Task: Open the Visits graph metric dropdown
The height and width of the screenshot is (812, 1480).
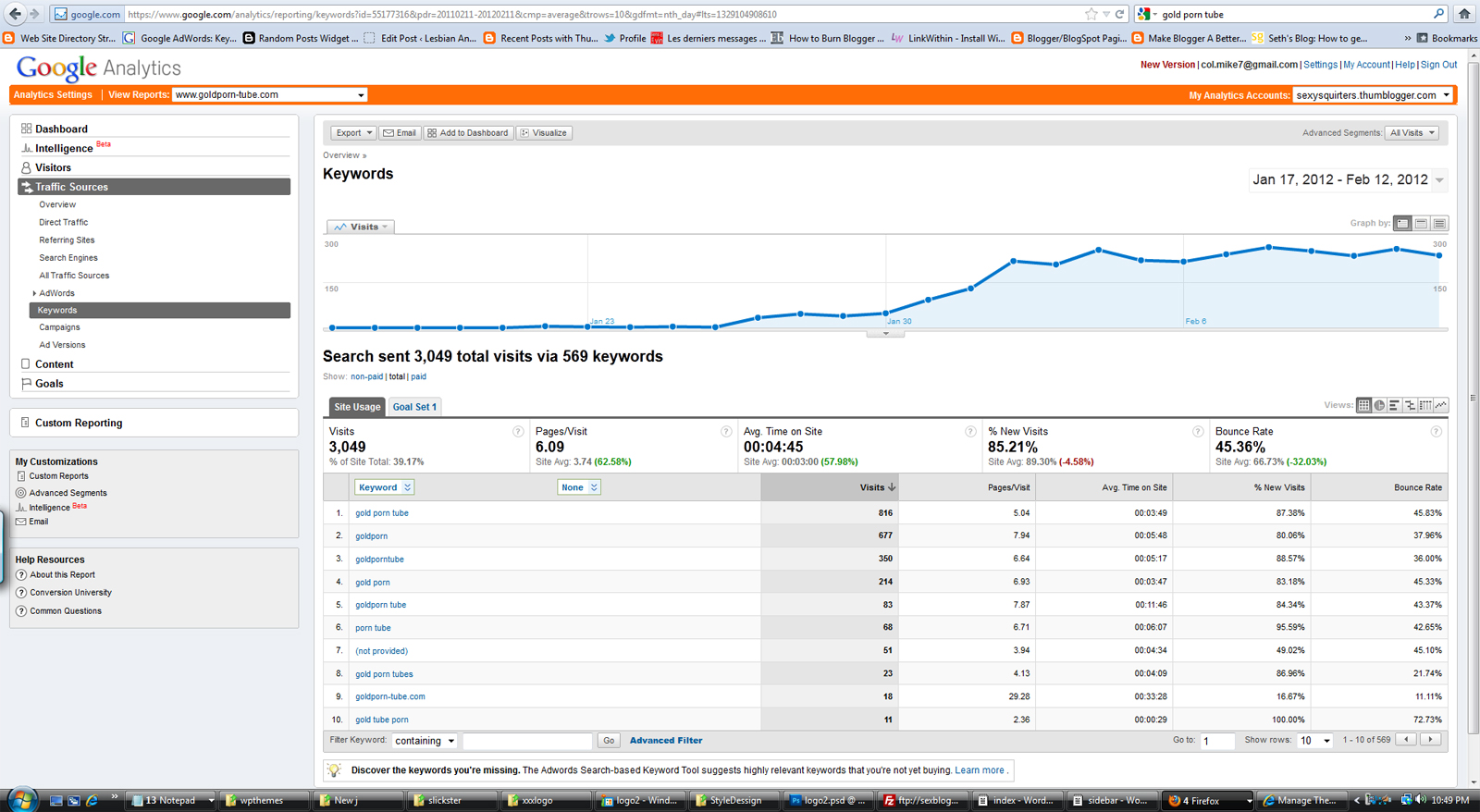Action: pos(362,227)
